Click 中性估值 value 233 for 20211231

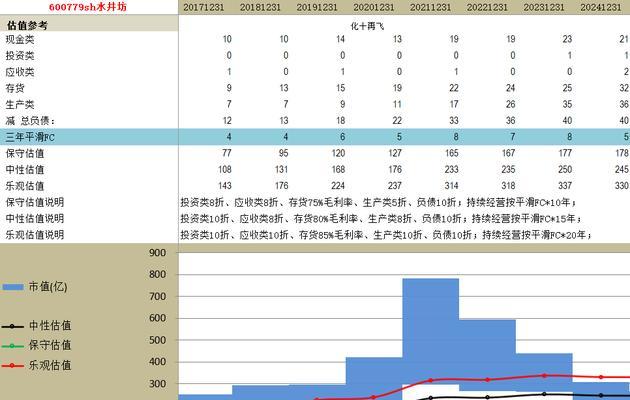[451, 169]
